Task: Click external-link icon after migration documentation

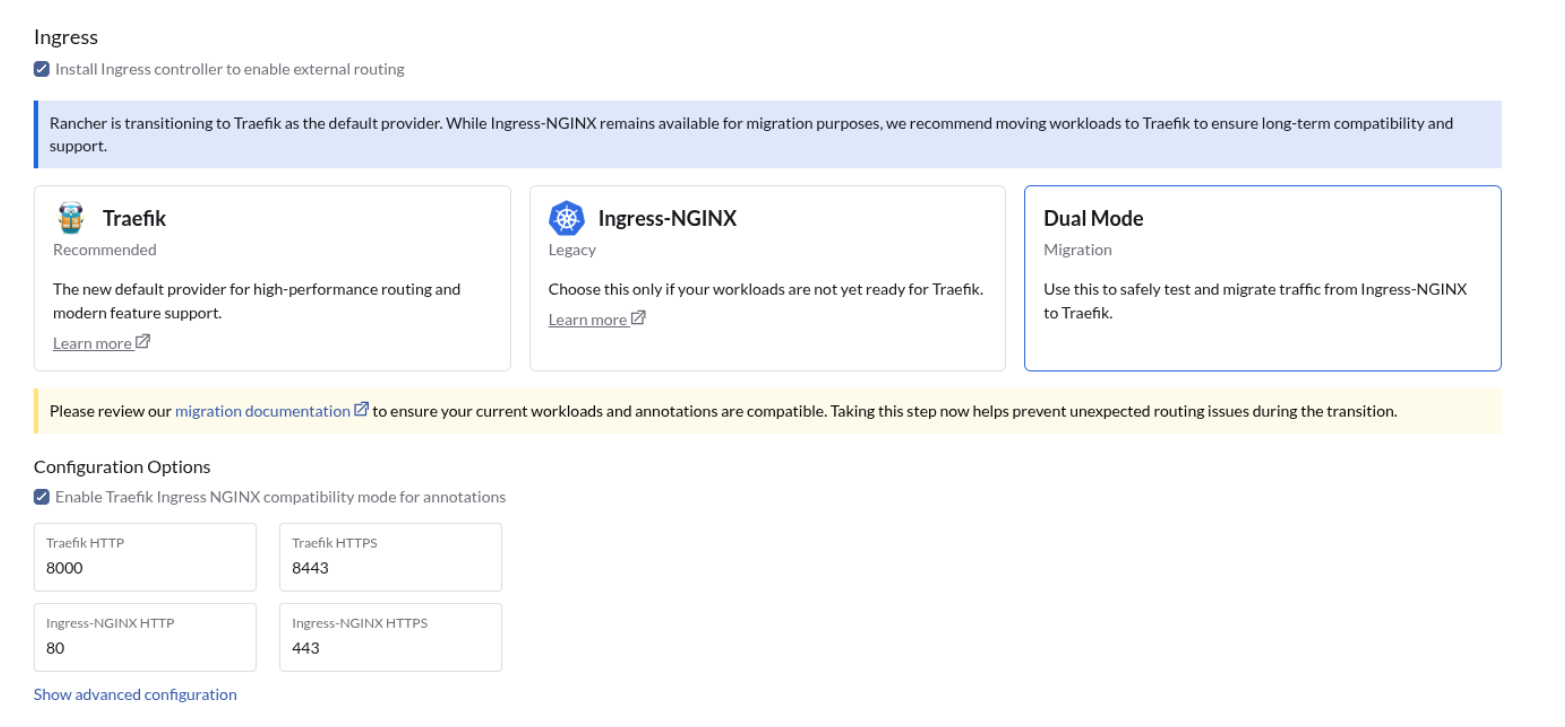Action: coord(361,410)
